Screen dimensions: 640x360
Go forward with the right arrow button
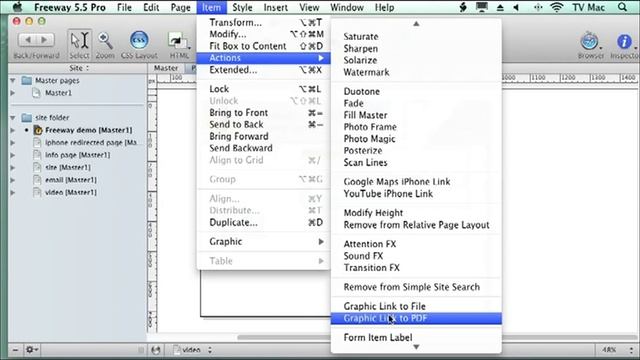[45, 40]
